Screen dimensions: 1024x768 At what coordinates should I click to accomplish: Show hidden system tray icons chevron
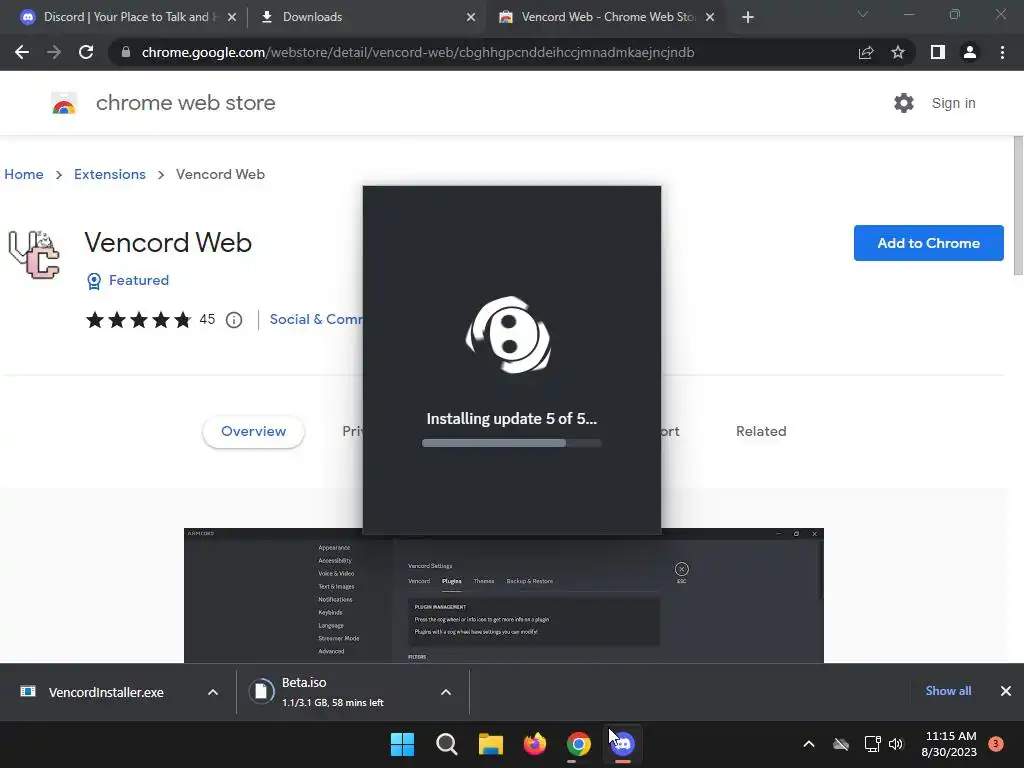[808, 744]
